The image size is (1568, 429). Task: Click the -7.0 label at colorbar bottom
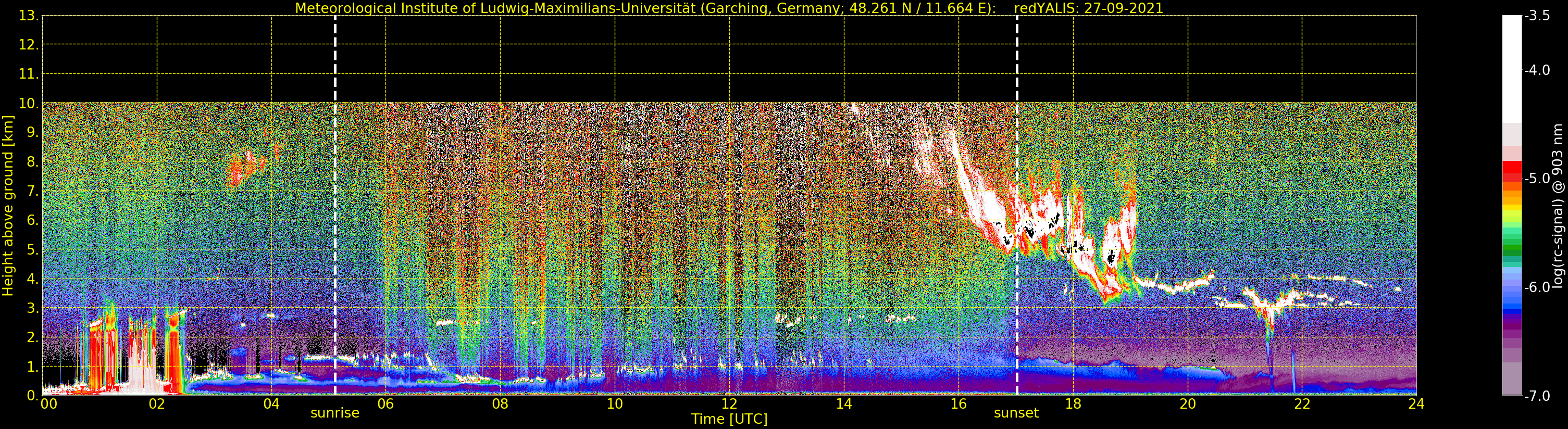[x=1537, y=396]
